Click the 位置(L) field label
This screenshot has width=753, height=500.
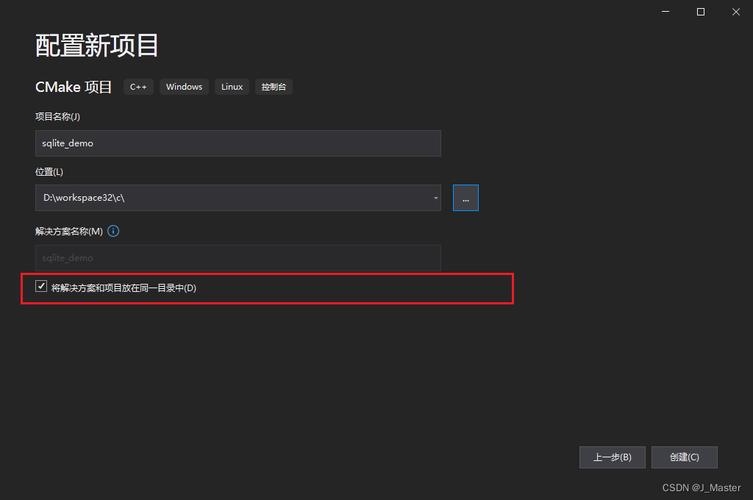point(49,172)
